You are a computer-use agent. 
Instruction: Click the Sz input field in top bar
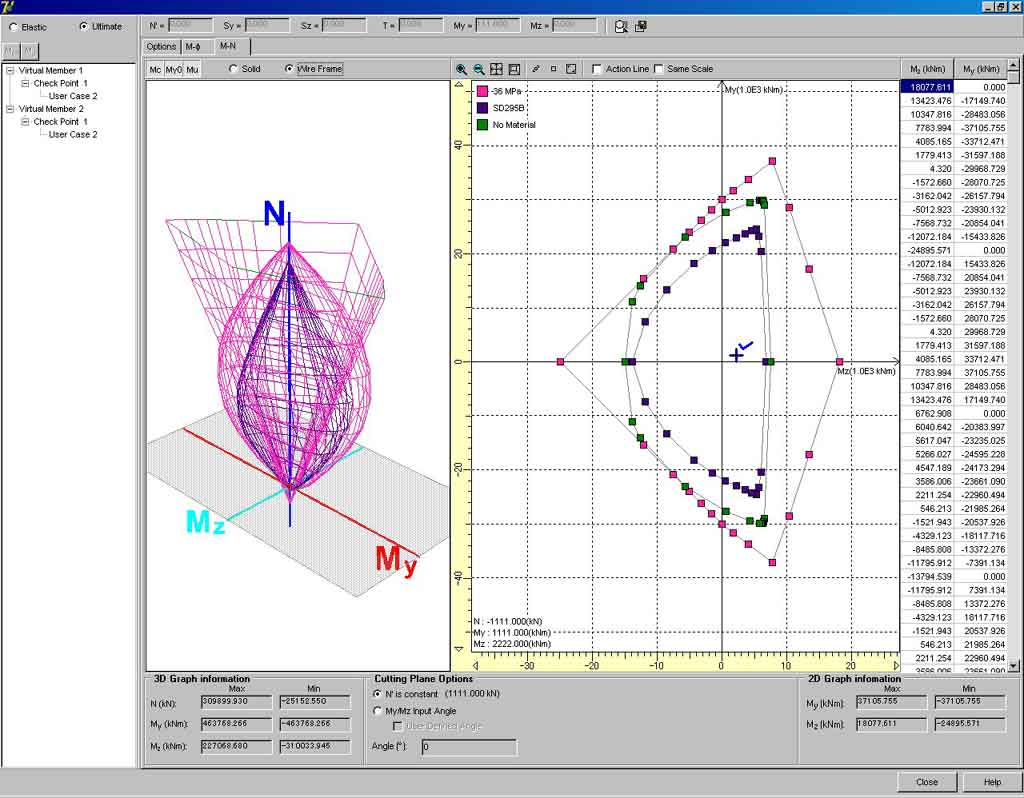[x=344, y=25]
